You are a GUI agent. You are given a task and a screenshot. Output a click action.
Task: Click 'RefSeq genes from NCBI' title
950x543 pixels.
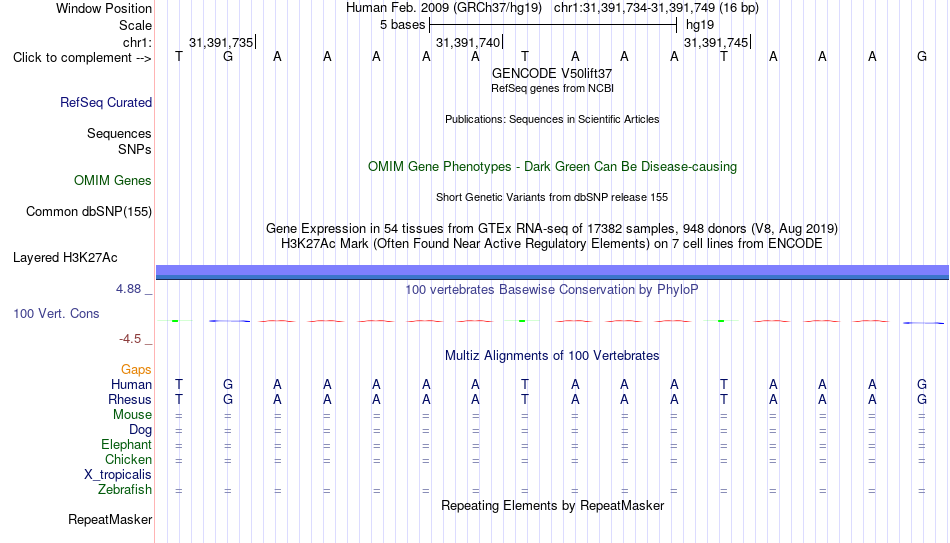click(552, 88)
